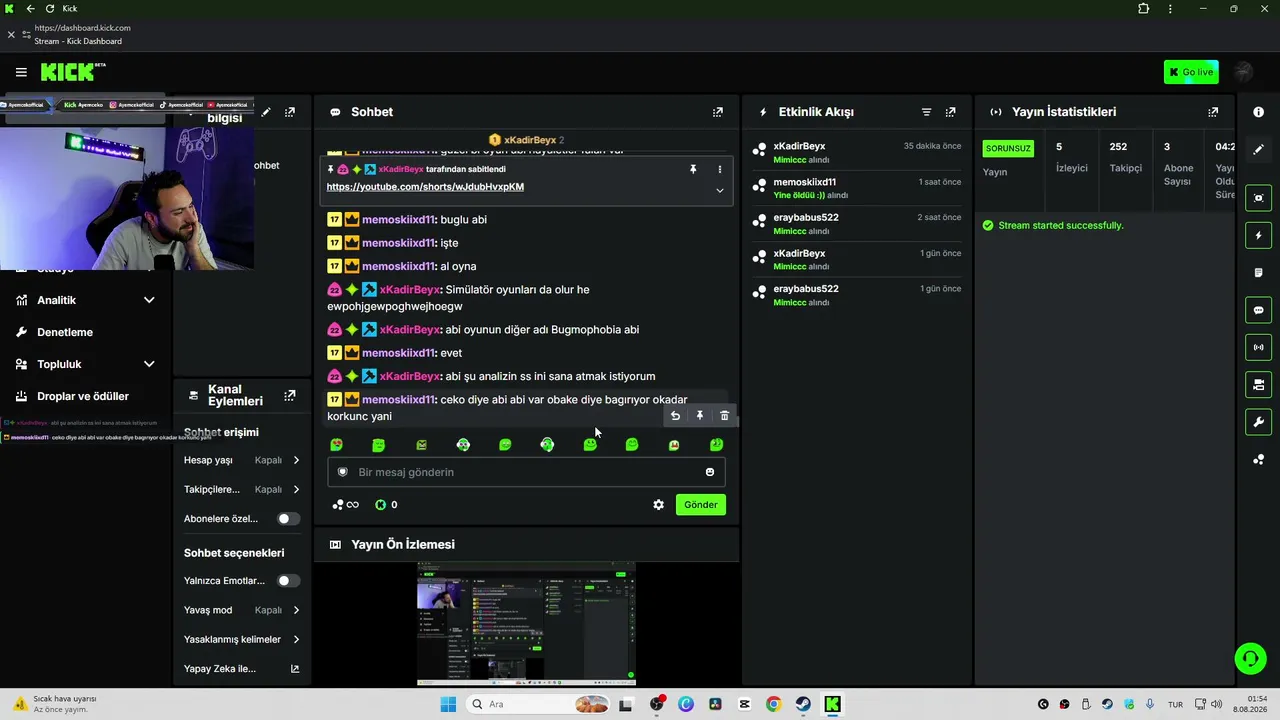Open Takipçilere setting dropdown
Viewport: 1280px width, 720px height.
[242, 489]
